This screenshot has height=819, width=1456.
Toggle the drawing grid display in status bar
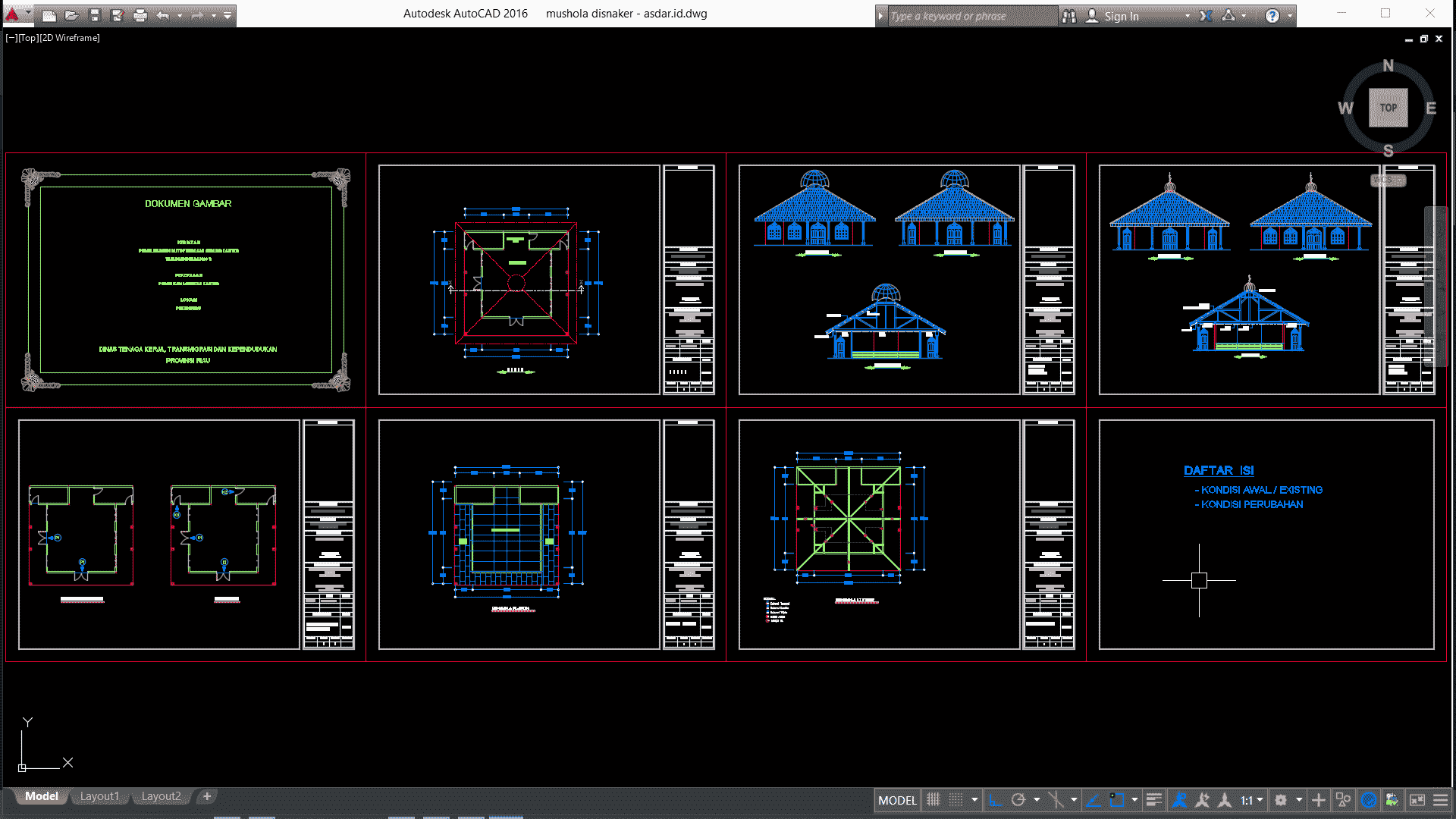pos(934,800)
